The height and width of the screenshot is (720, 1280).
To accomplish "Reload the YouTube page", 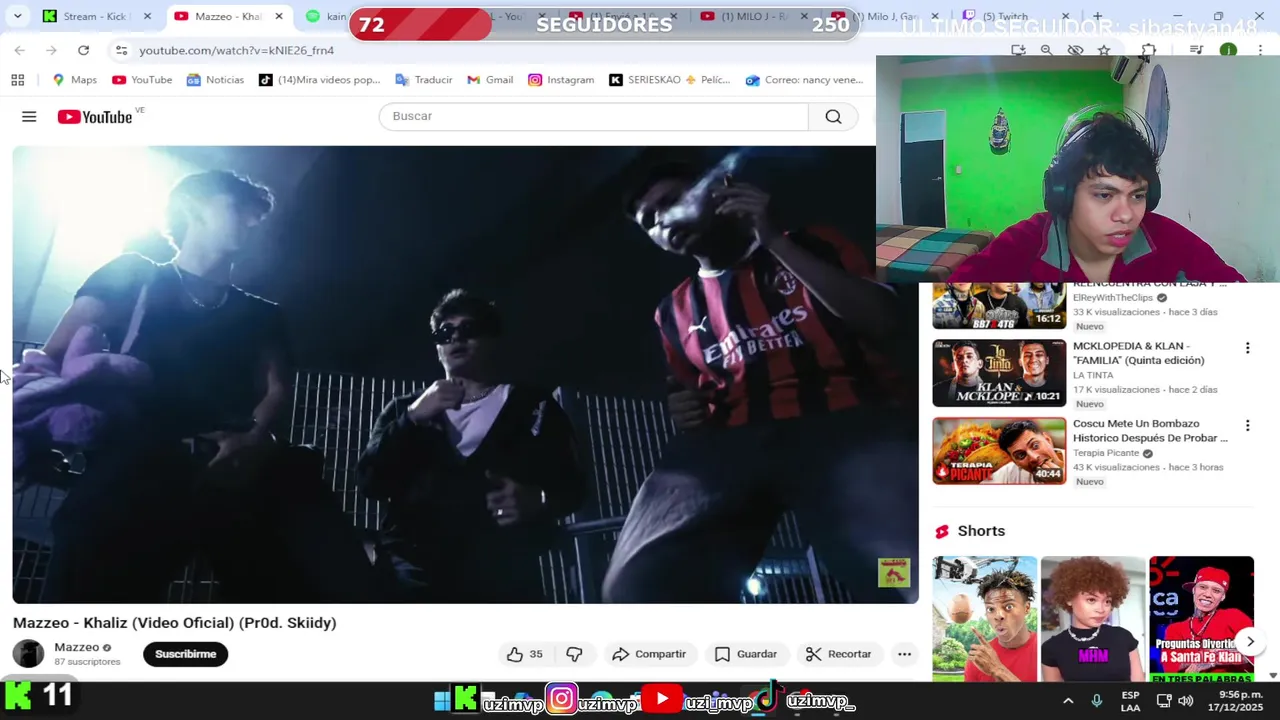I will (84, 50).
